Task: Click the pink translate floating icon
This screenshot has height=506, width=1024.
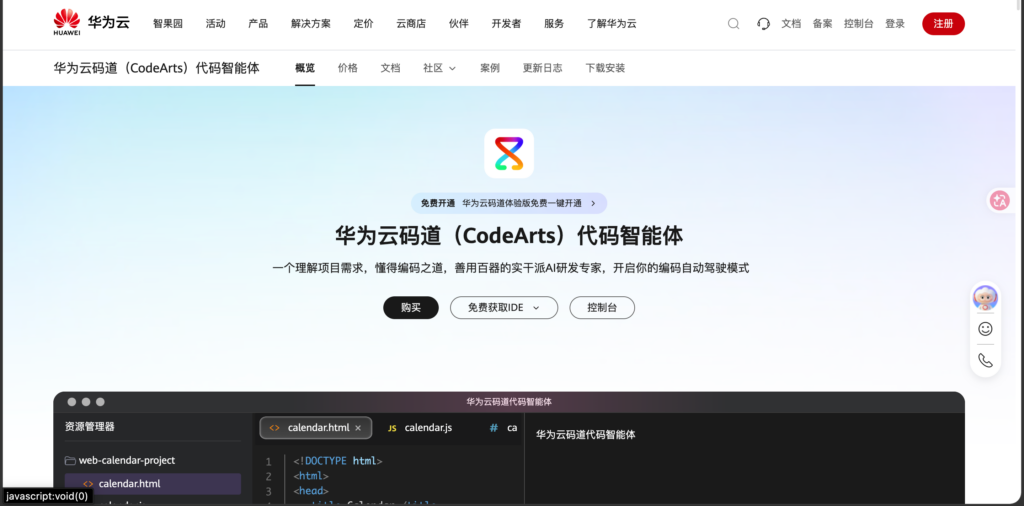Action: point(999,200)
